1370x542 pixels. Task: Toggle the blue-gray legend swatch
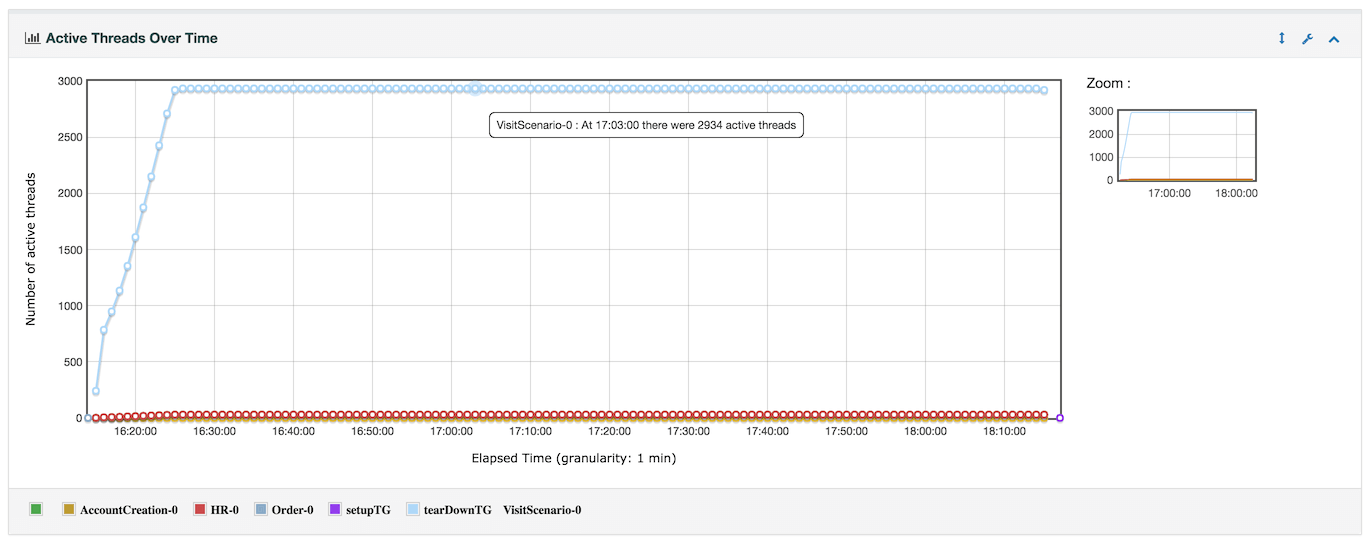pyautogui.click(x=261, y=510)
